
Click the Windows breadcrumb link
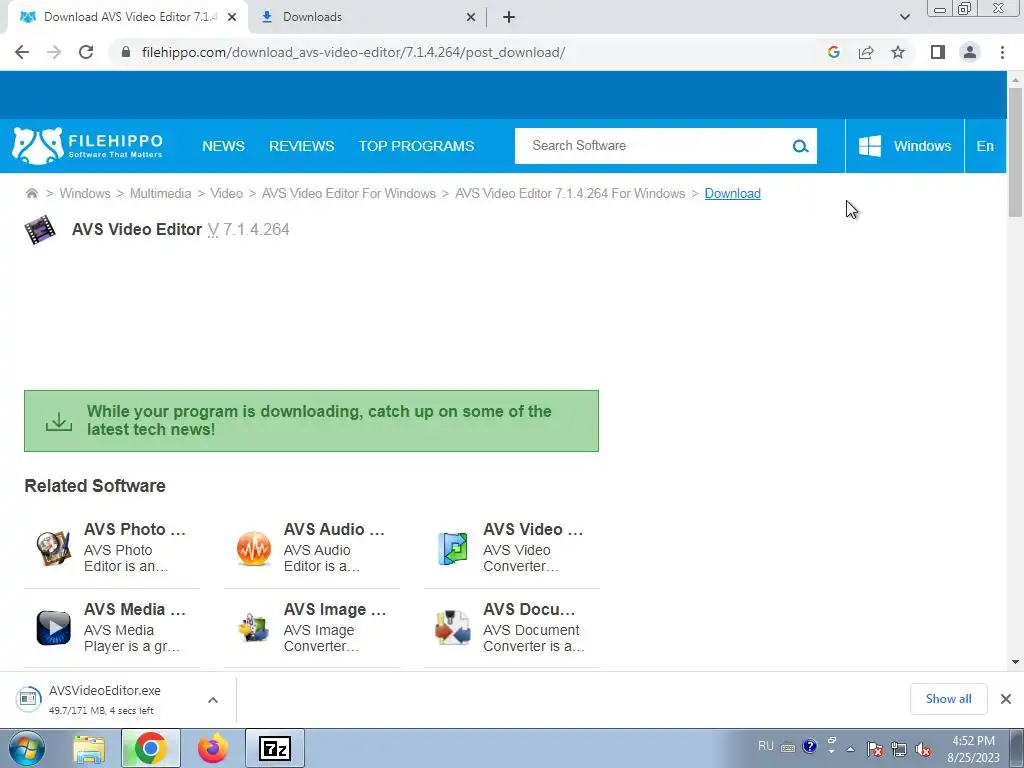coord(85,193)
